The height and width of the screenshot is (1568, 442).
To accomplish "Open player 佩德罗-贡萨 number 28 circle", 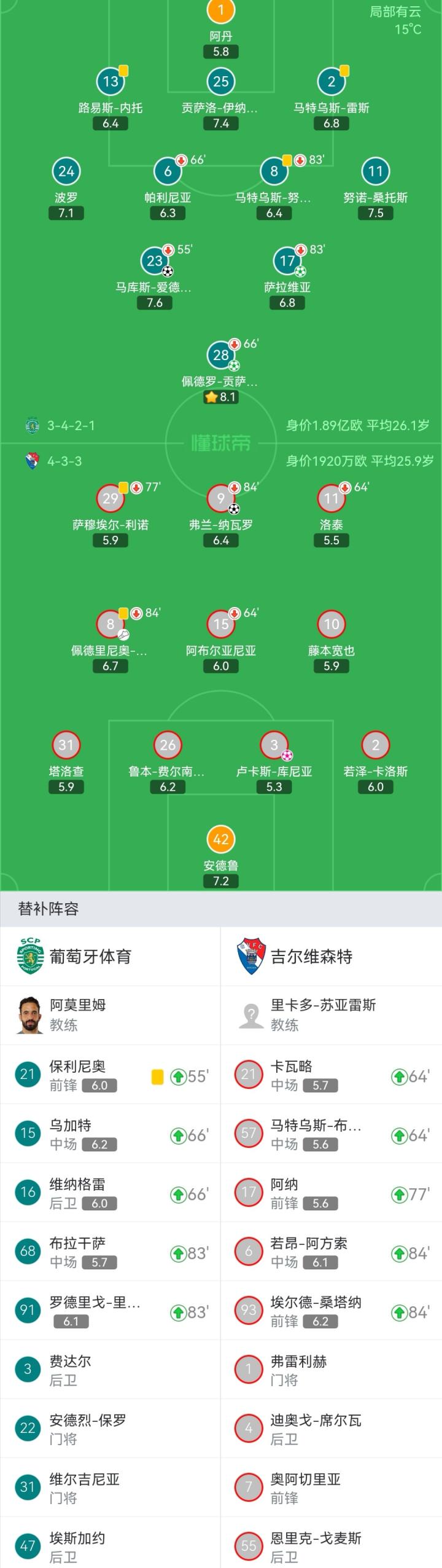I will (x=221, y=355).
